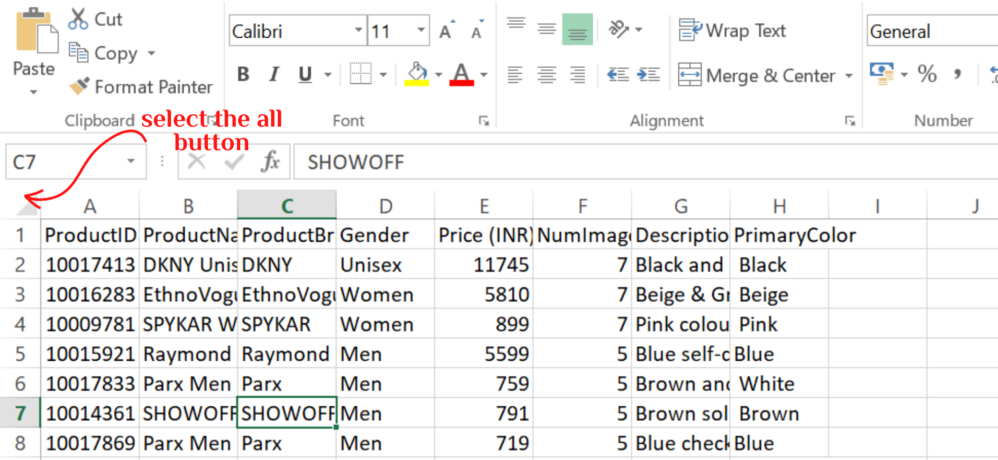Apply Comma Style number format
The height and width of the screenshot is (460, 998).
(x=957, y=74)
